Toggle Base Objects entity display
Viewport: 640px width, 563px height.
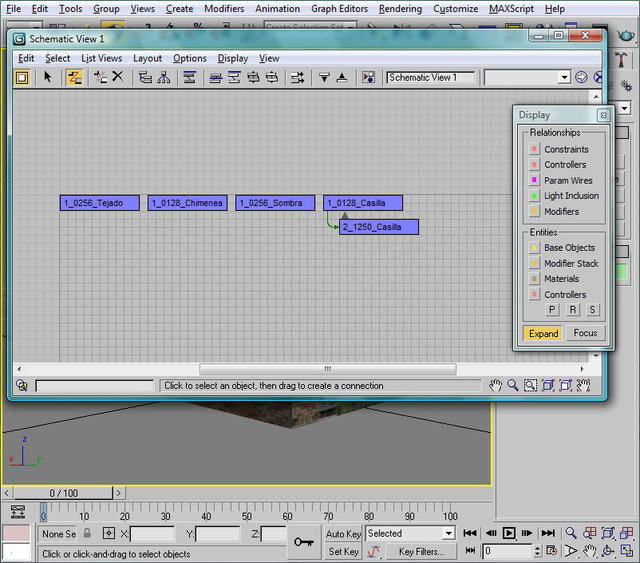click(x=535, y=247)
